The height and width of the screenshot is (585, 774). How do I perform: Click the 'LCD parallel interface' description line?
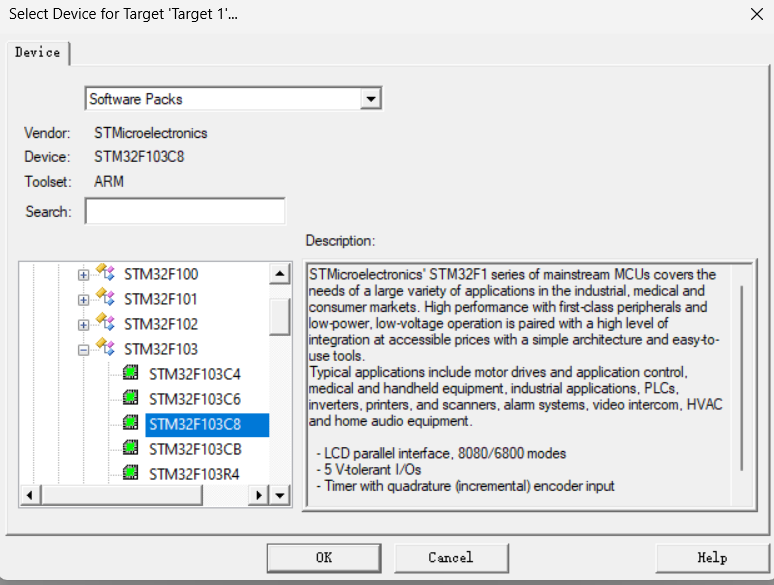[441, 453]
